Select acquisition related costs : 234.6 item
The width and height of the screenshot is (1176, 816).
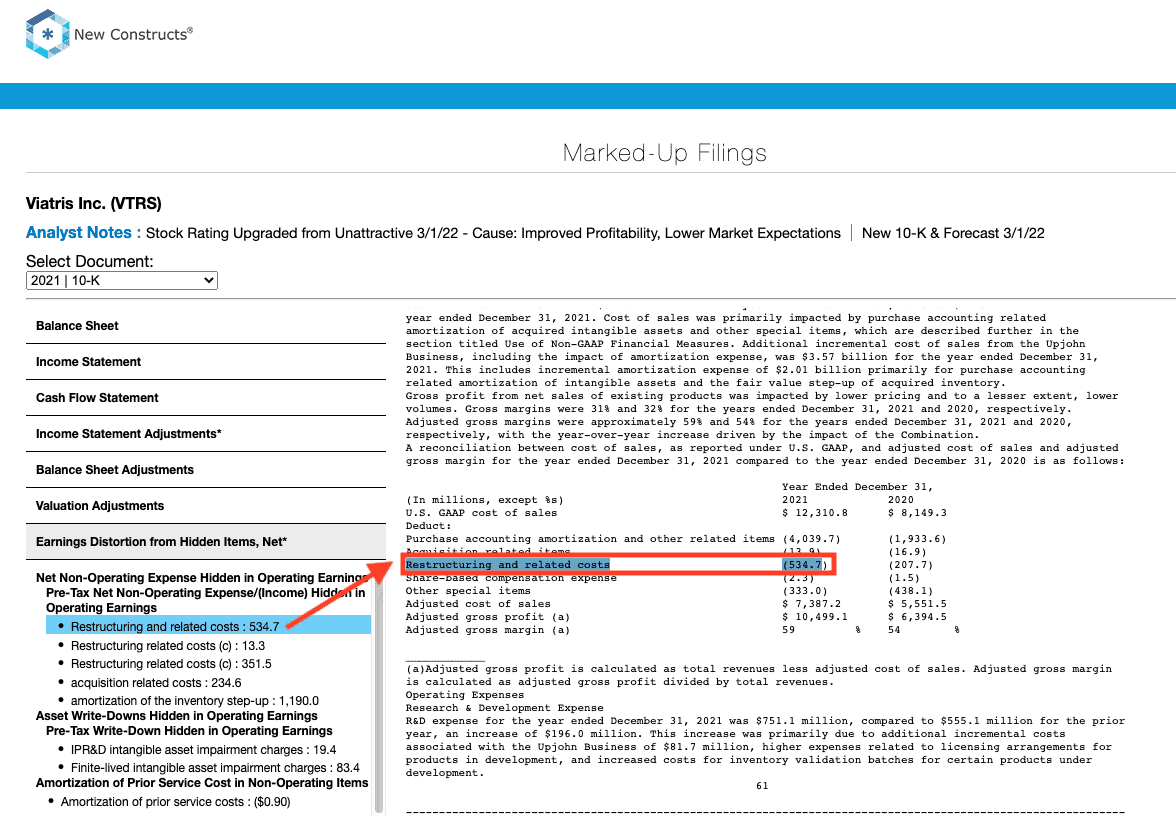pos(156,682)
